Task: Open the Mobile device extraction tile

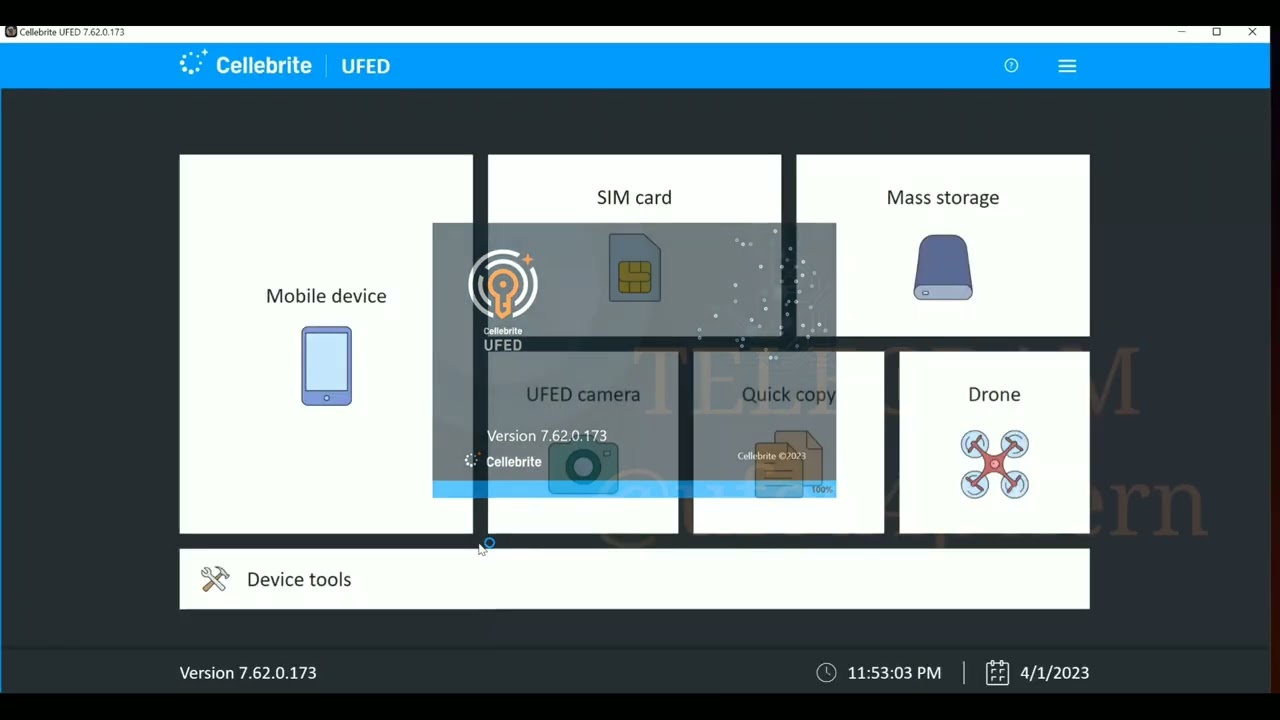Action: coord(326,344)
